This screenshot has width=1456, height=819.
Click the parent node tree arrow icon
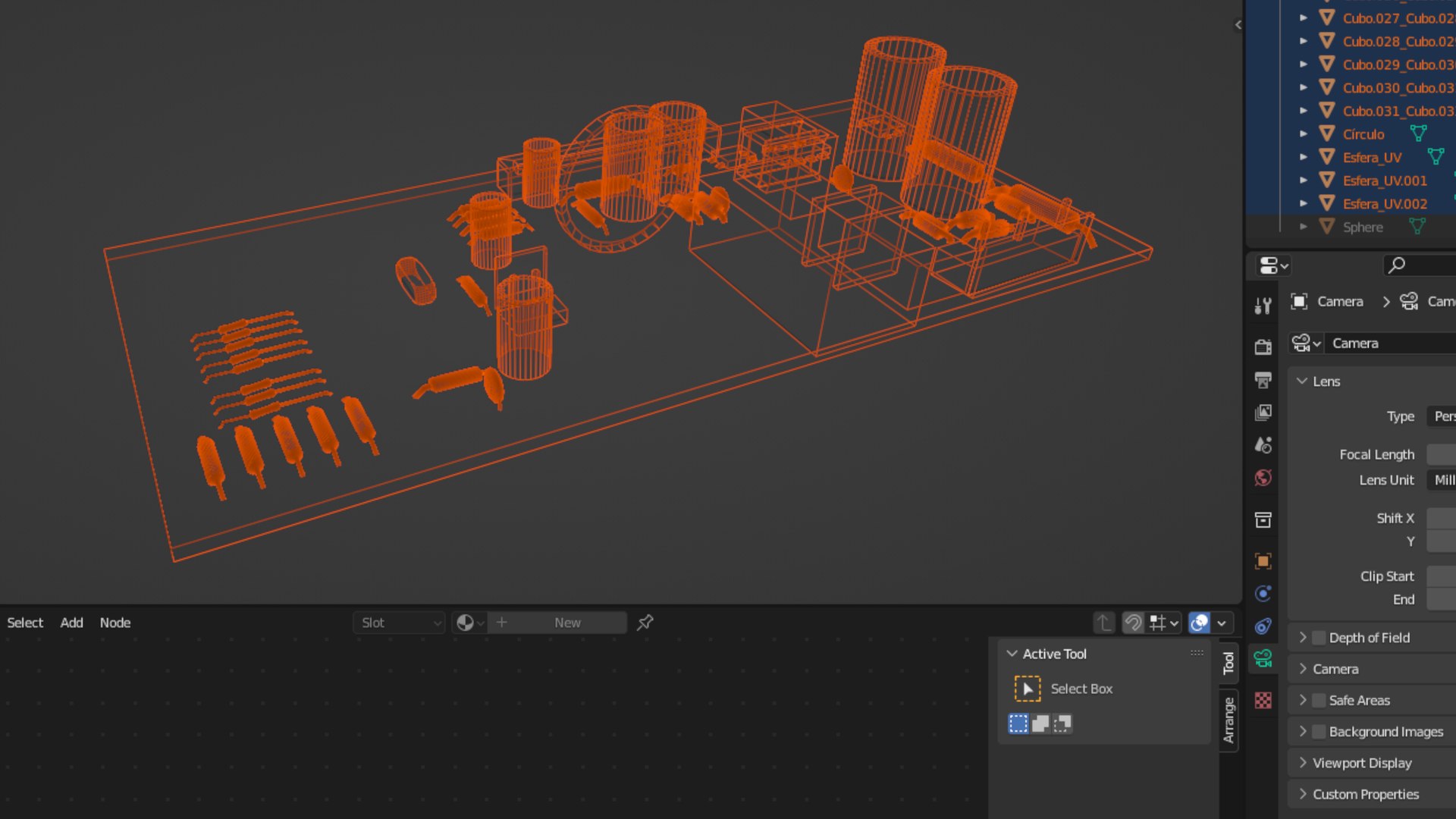pyautogui.click(x=1104, y=623)
